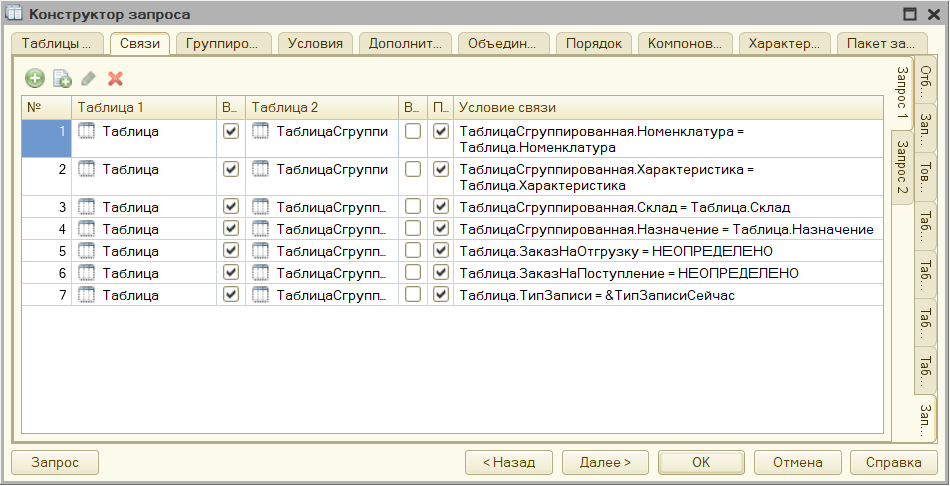
Task: Open the Характер... tab
Action: (x=784, y=44)
